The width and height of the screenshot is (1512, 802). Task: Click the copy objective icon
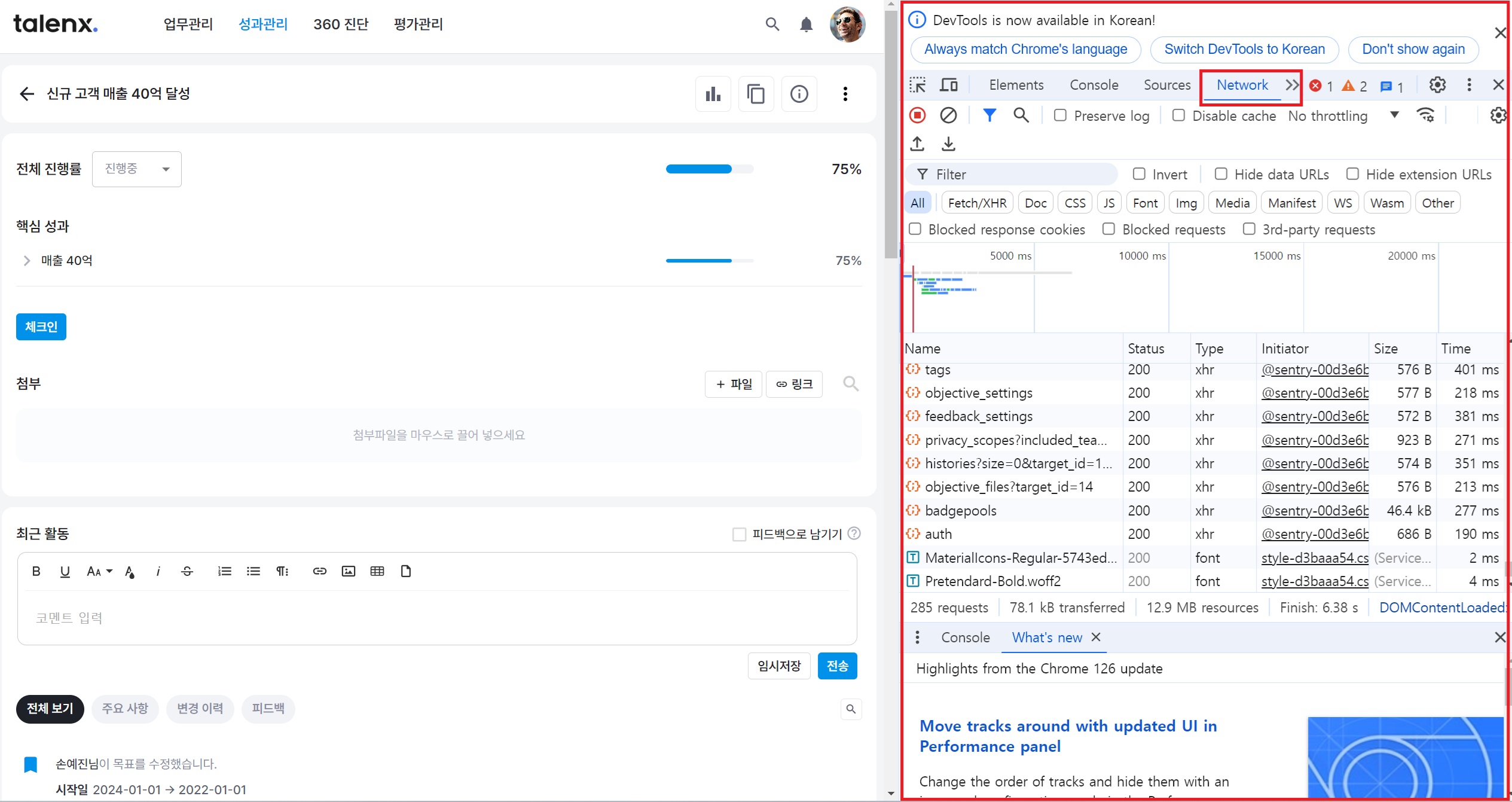(756, 94)
